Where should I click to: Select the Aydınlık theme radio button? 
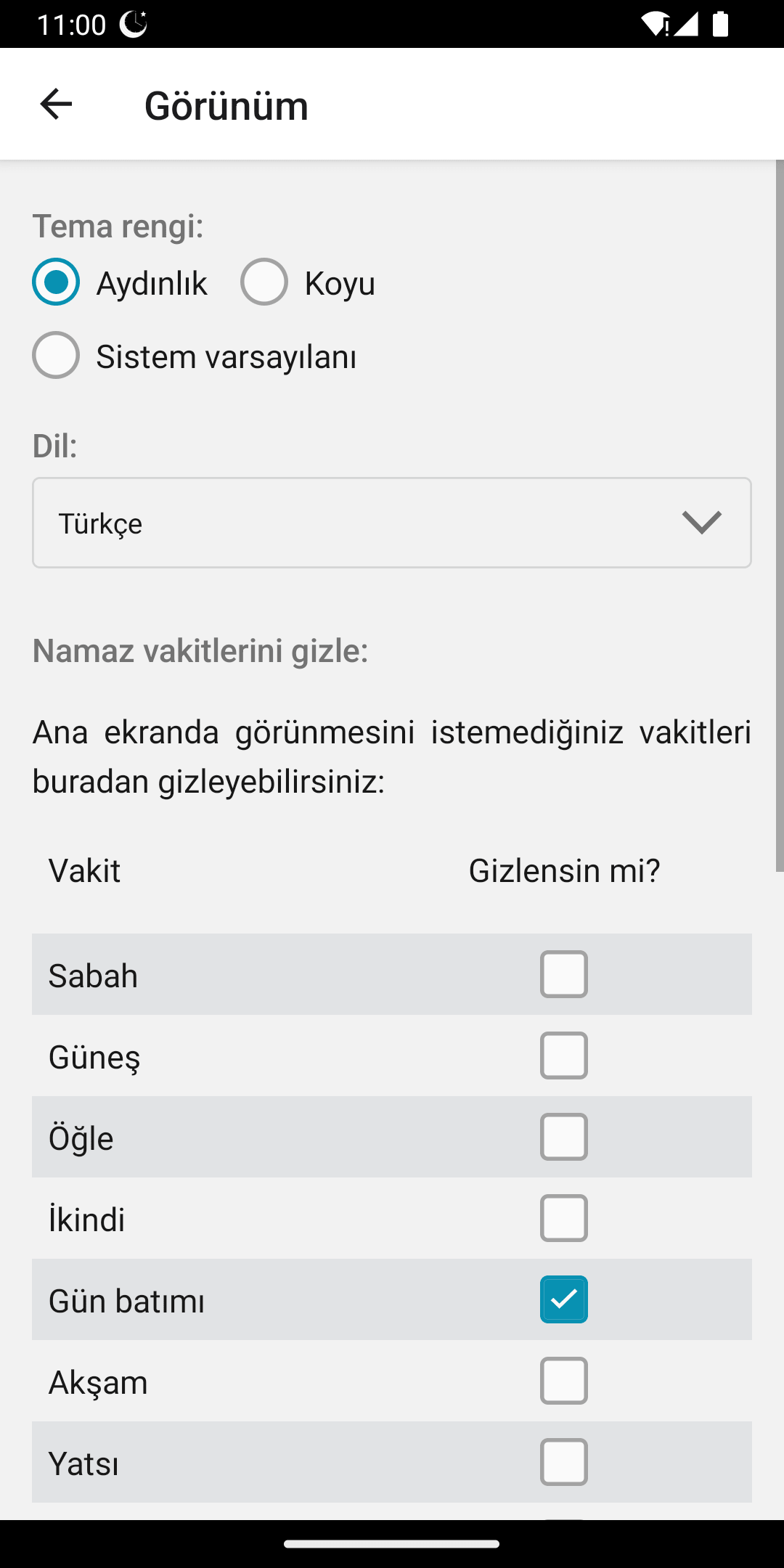56,282
